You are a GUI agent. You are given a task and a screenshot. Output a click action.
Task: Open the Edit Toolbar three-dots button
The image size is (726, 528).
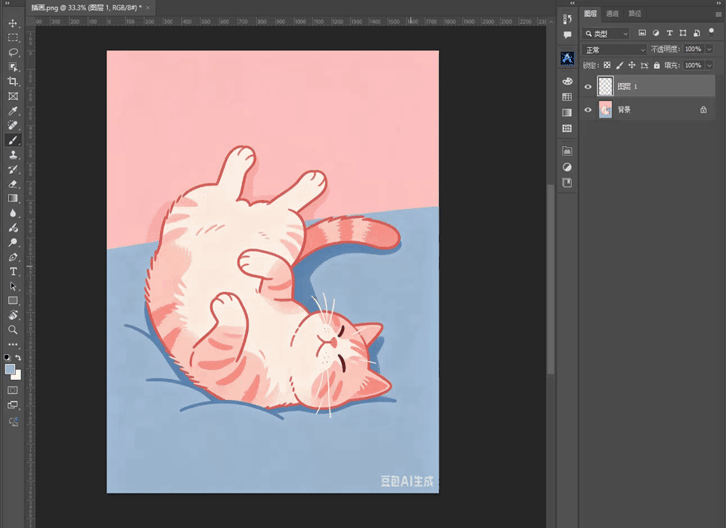coord(13,344)
